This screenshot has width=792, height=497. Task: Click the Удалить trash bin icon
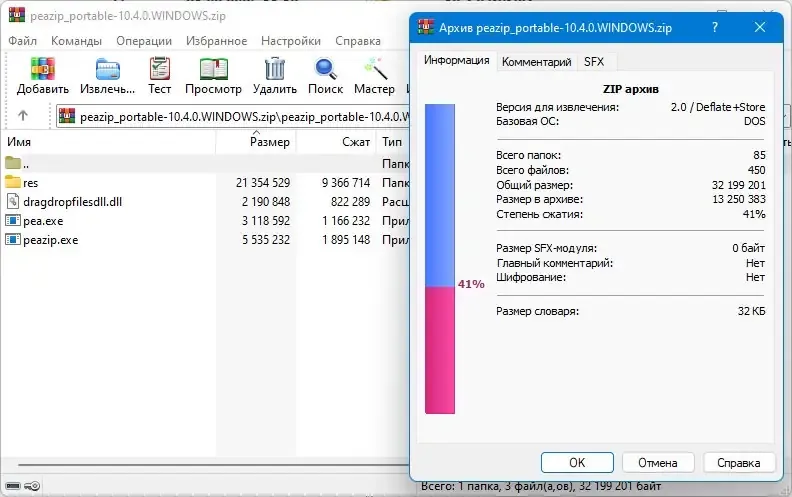[275, 69]
